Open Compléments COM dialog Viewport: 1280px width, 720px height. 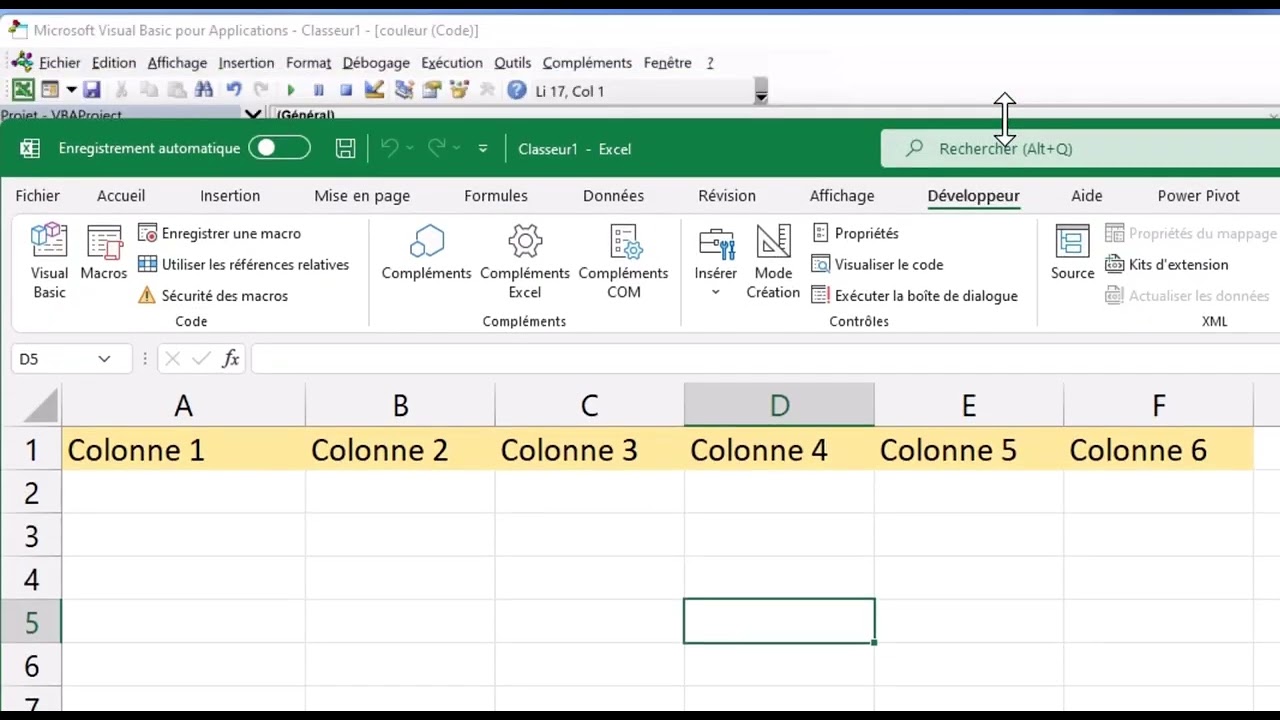(x=623, y=262)
